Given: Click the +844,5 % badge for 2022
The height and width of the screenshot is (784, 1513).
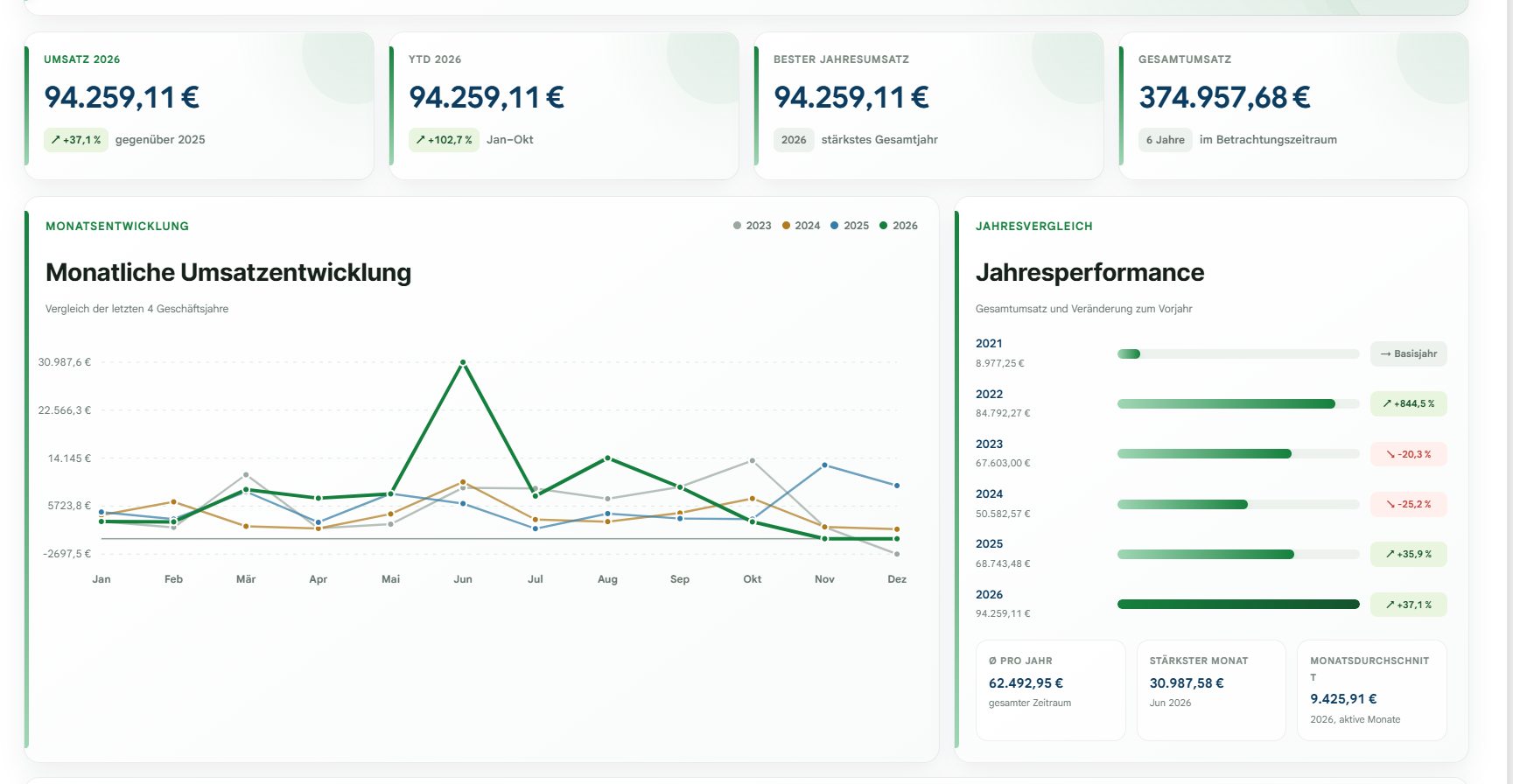Looking at the screenshot, I should pyautogui.click(x=1409, y=403).
